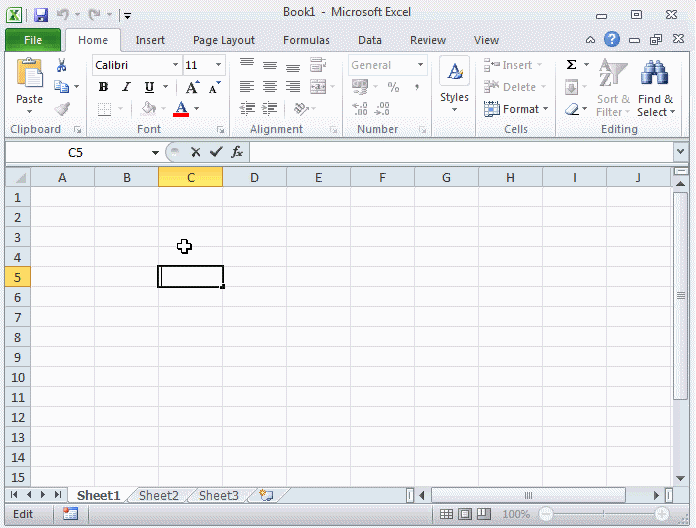Click the AutoSum sigma icon
The image size is (696, 528).
point(571,65)
